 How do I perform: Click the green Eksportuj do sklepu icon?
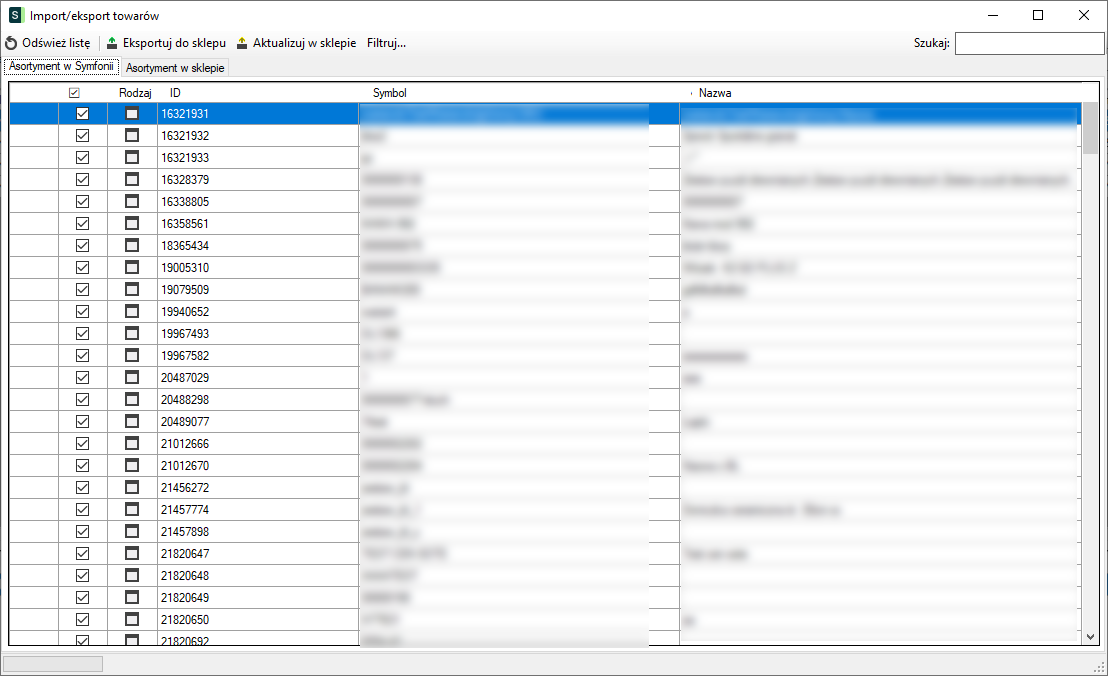coord(112,43)
